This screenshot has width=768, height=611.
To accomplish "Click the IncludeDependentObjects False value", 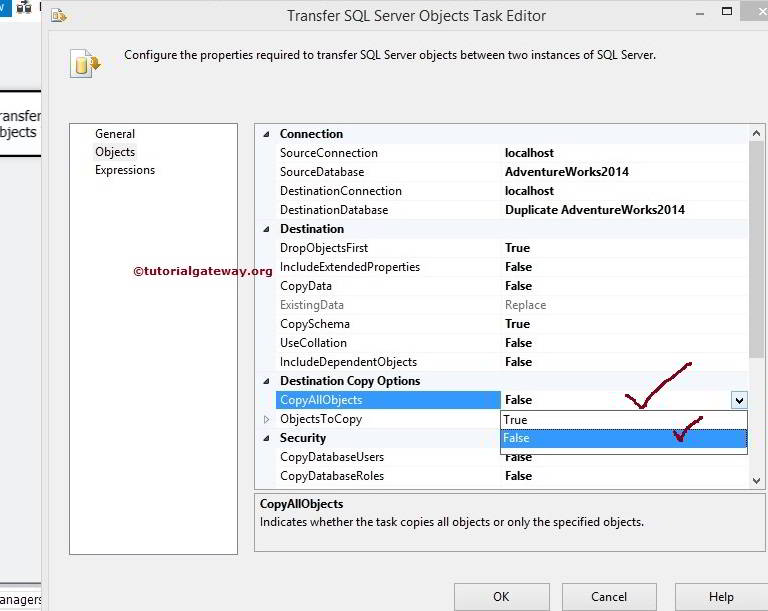I will (x=518, y=362).
